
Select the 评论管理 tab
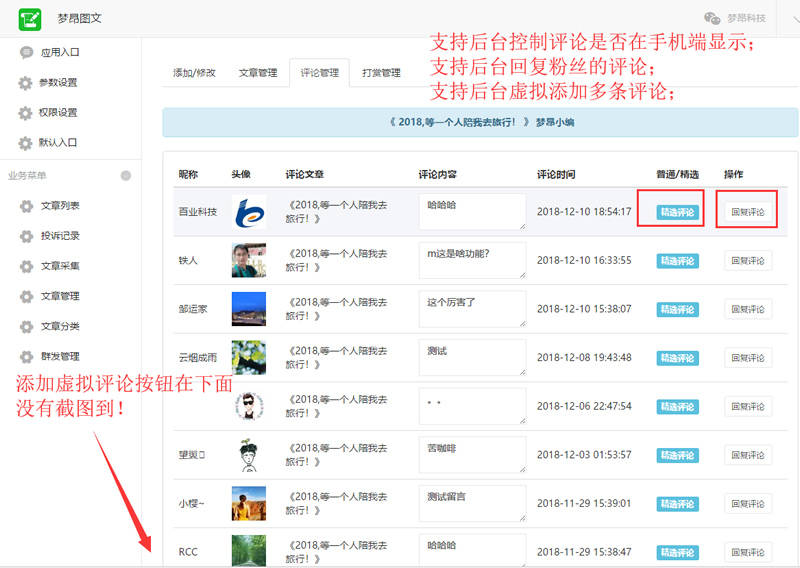tap(319, 73)
